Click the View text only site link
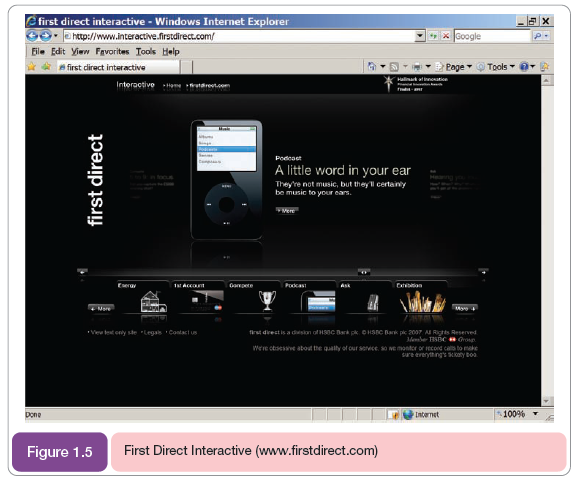576x481 pixels. [112, 332]
